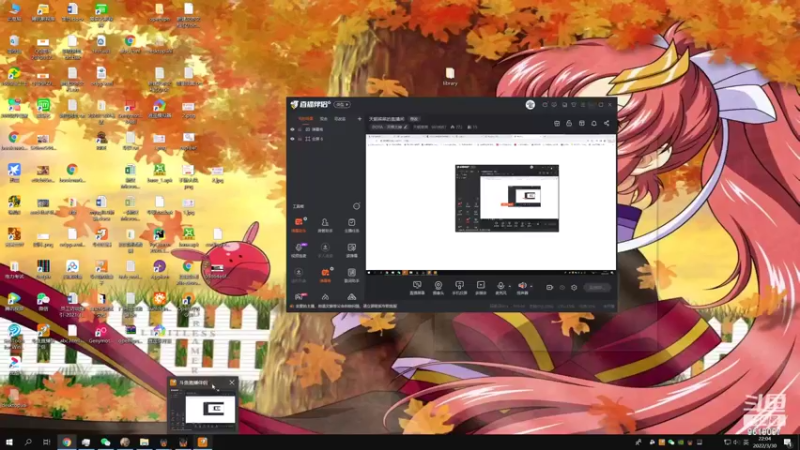Open the share icon above the stream preview

(607, 123)
